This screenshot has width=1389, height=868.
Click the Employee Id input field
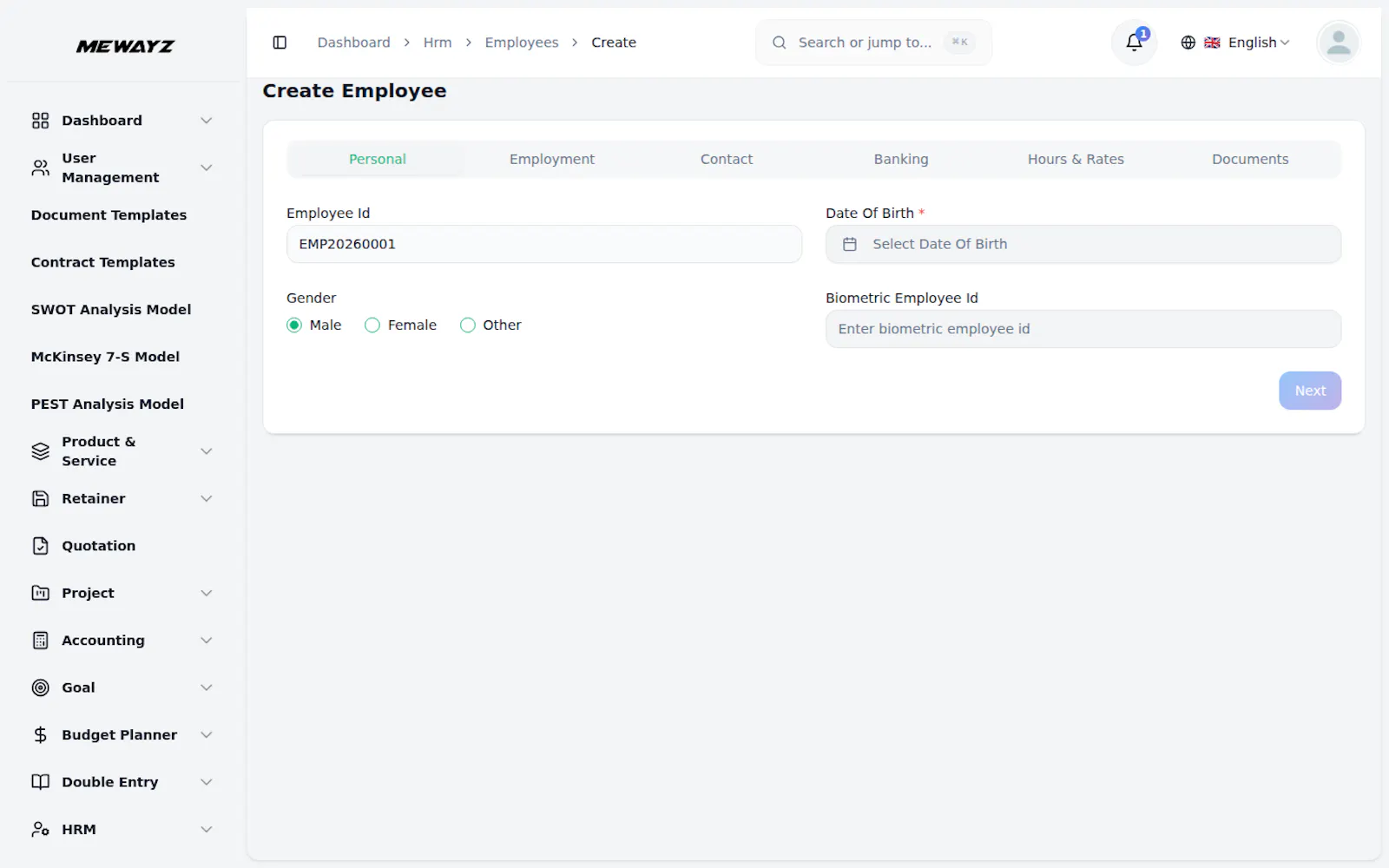(x=544, y=245)
